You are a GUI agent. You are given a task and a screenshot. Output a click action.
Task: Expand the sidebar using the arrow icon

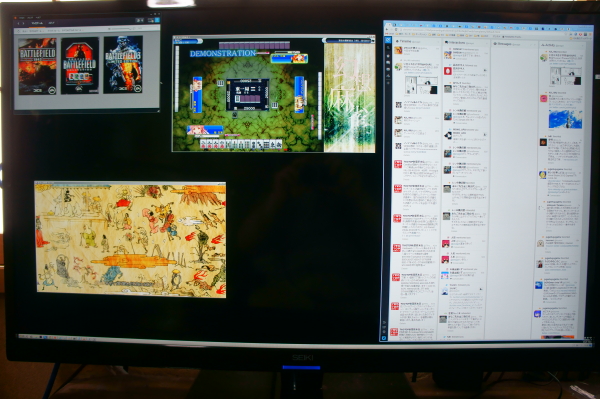pyautogui.click(x=384, y=322)
